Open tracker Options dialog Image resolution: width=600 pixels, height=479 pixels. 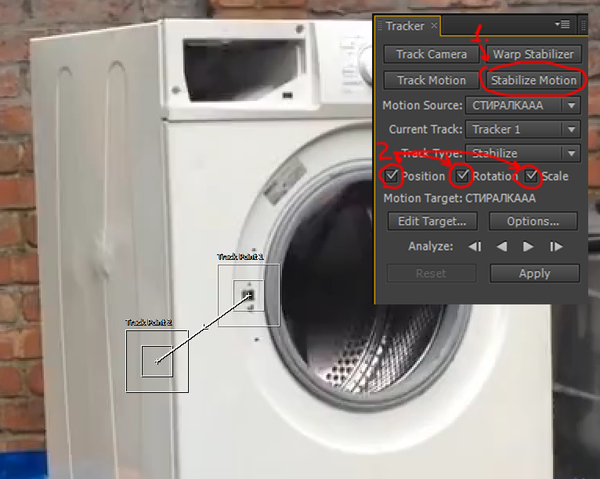(533, 221)
